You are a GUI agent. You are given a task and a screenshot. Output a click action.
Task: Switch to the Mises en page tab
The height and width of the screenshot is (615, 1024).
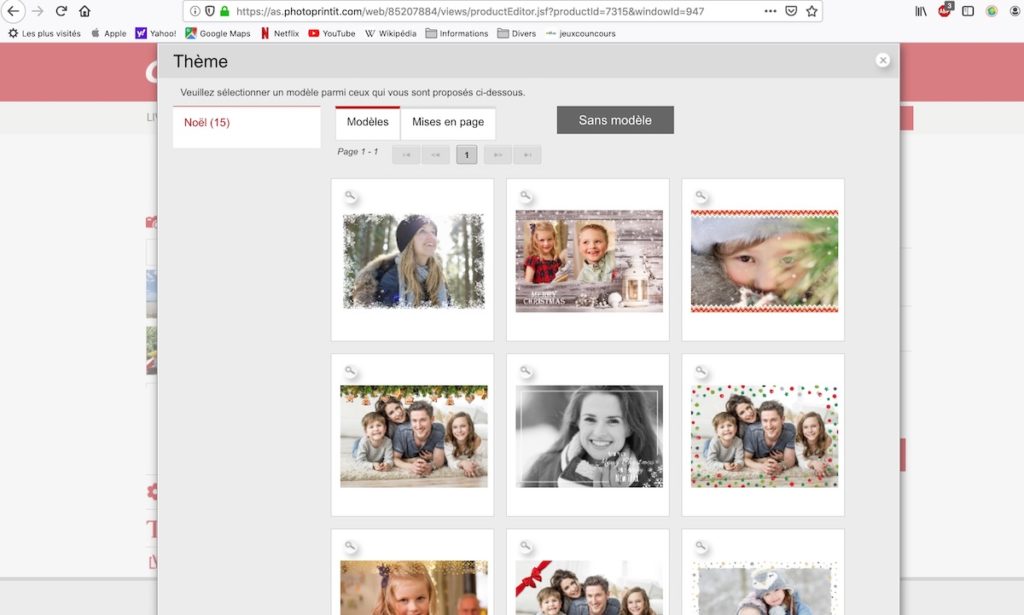tap(448, 122)
